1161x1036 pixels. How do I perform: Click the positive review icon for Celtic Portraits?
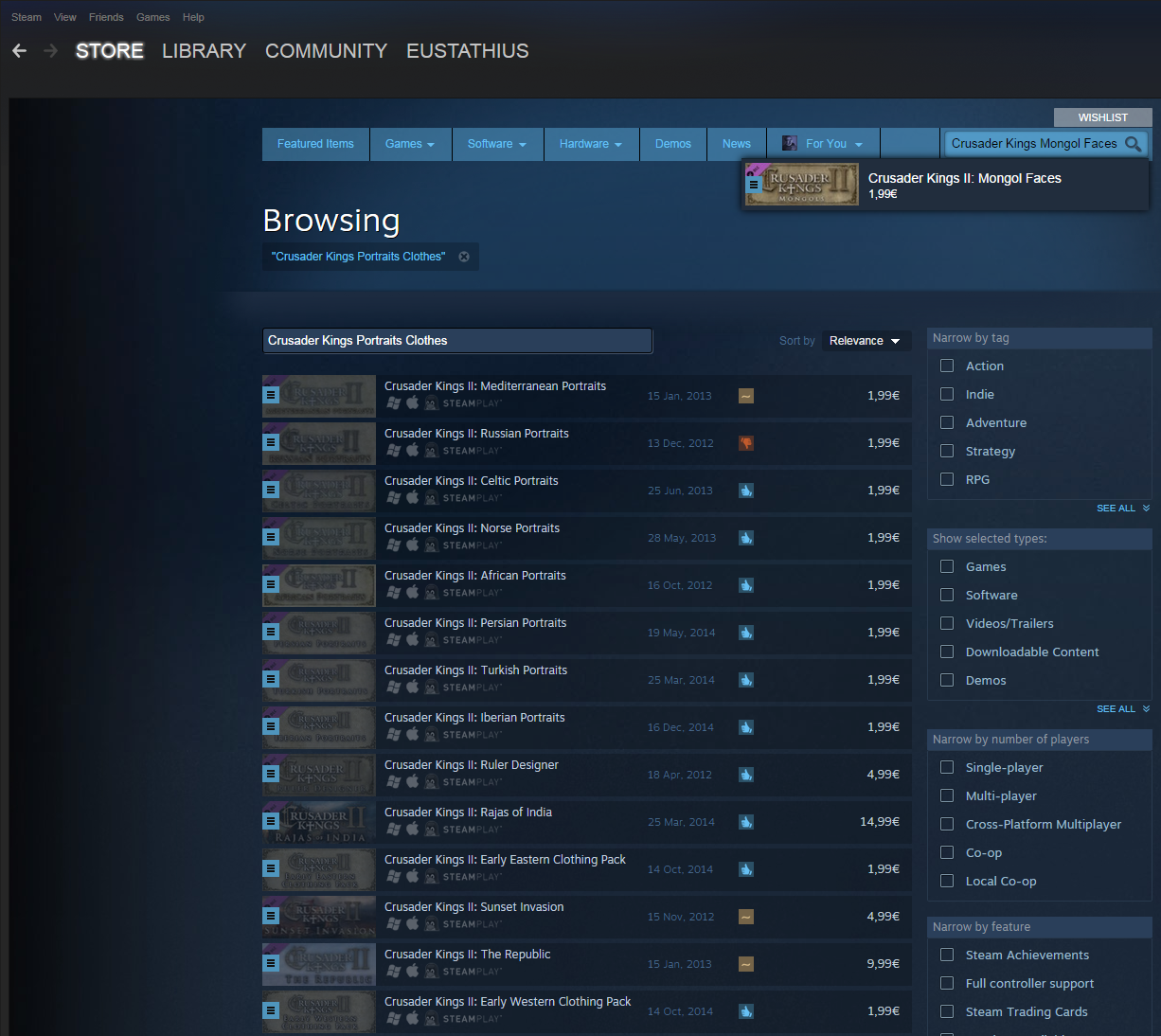click(746, 491)
